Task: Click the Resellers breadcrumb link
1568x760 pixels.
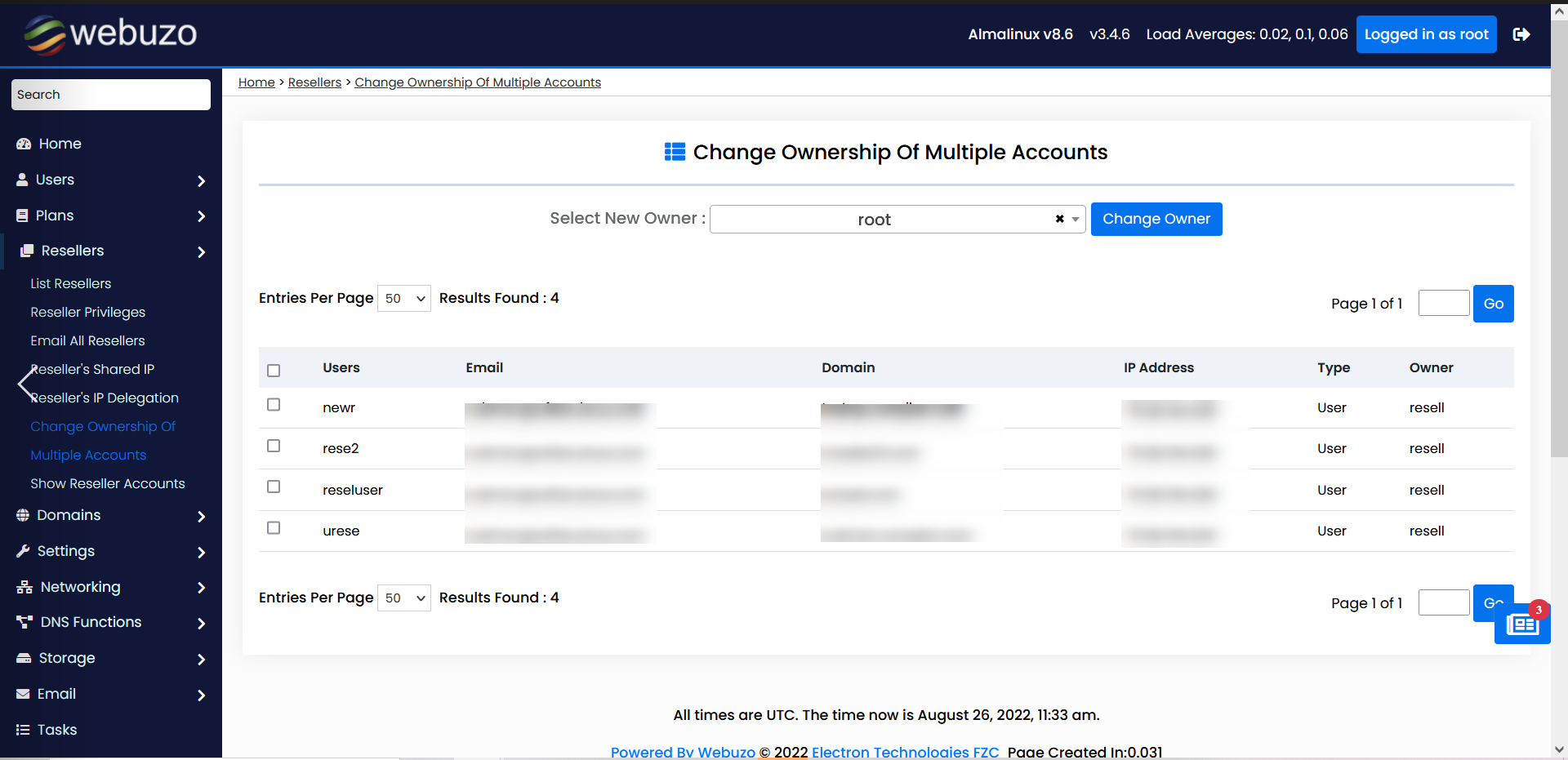Action: point(314,82)
